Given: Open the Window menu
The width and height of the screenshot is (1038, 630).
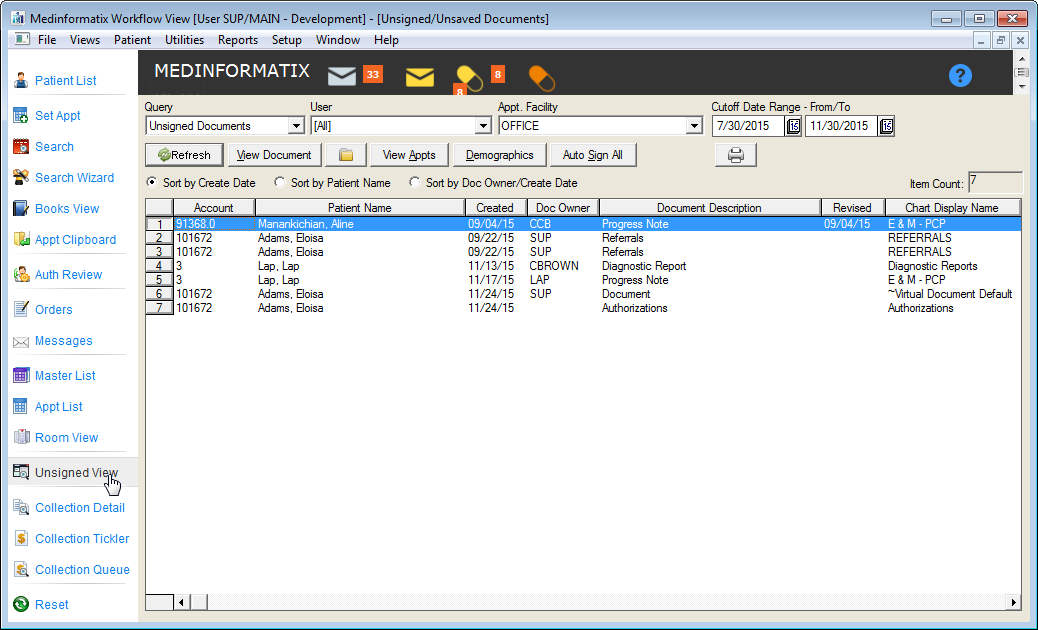Looking at the screenshot, I should pos(338,40).
